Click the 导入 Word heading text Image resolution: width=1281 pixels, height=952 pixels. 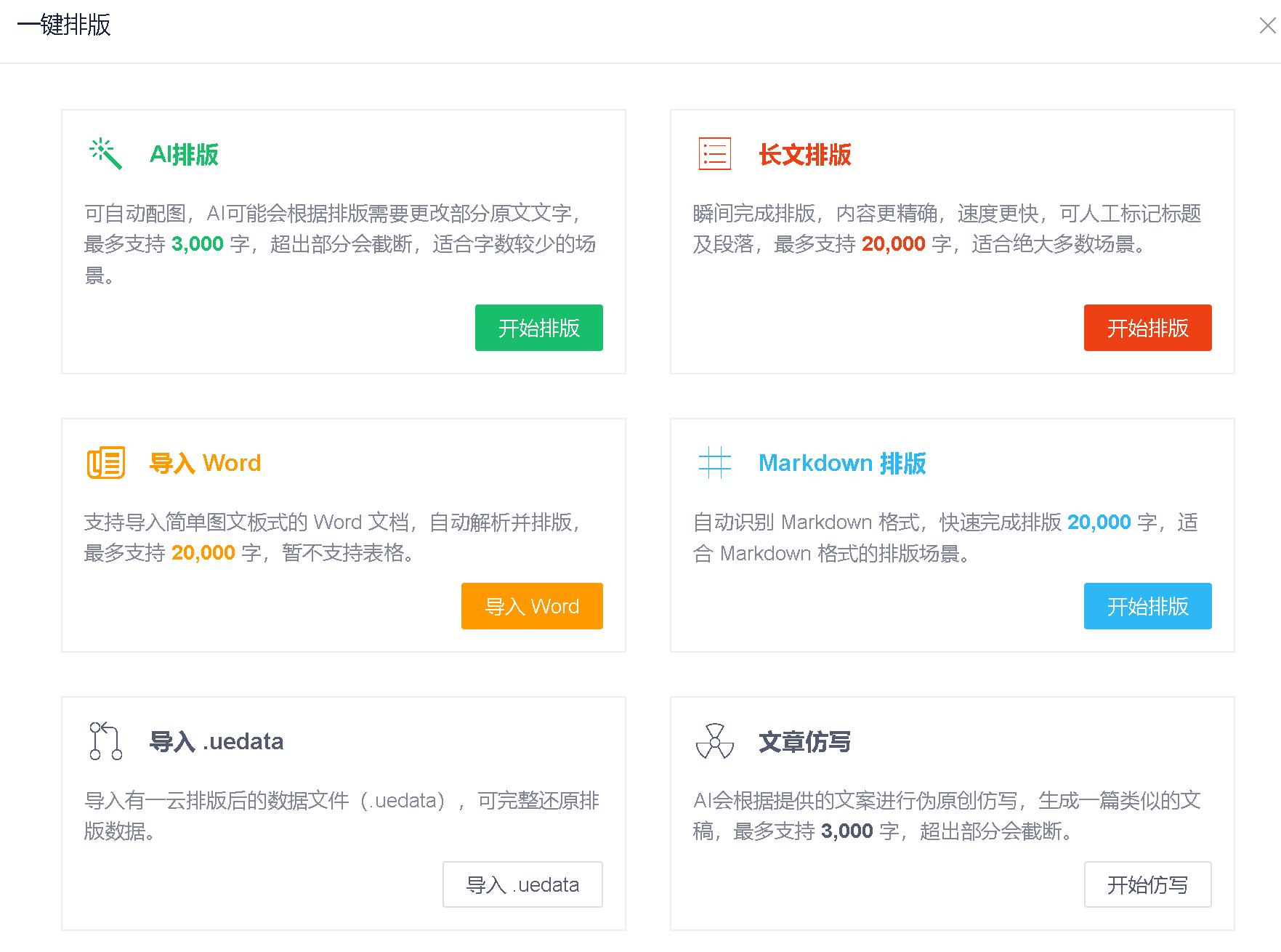point(205,463)
